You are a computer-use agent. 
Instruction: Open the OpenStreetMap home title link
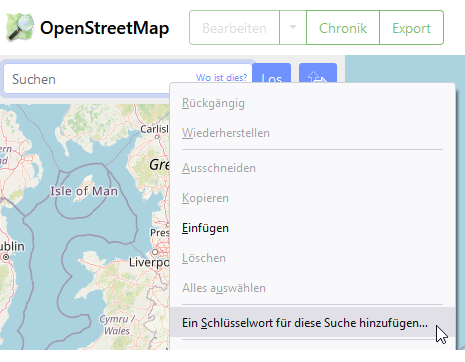pyautogui.click(x=104, y=28)
